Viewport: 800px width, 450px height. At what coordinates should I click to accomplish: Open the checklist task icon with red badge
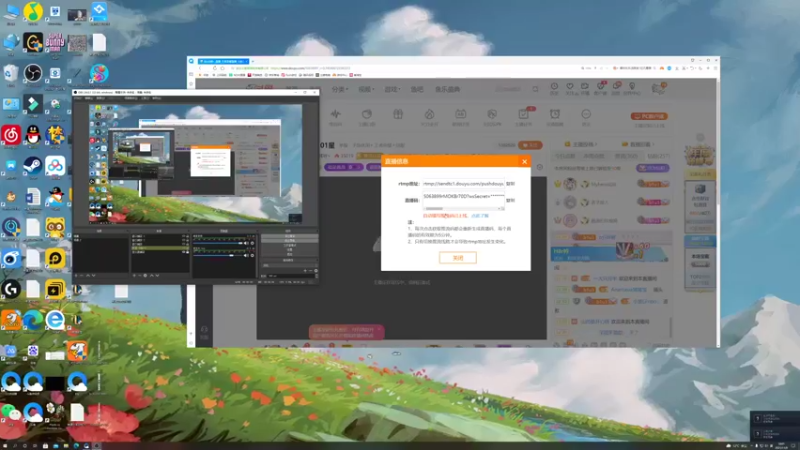click(x=523, y=114)
